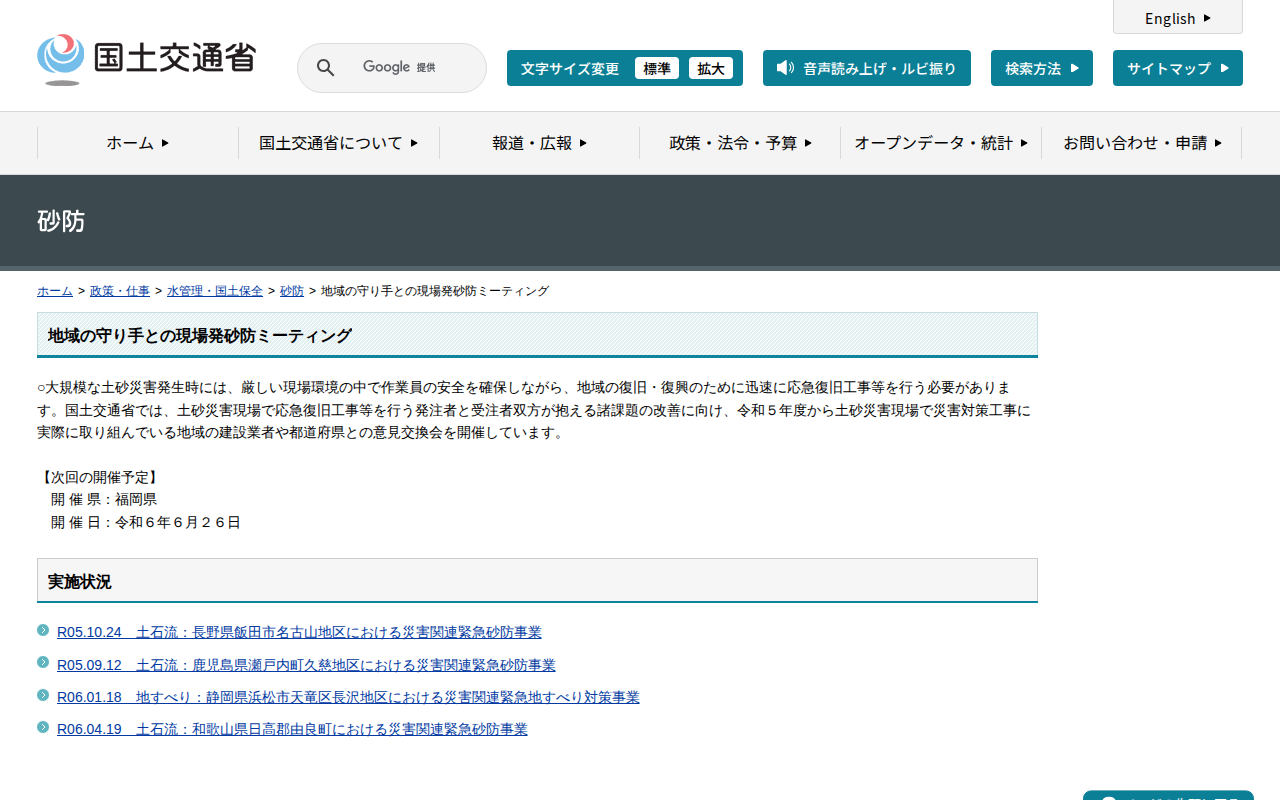This screenshot has height=800, width=1280.
Task: Expand the 国土交通省について menu
Action: tap(338, 143)
